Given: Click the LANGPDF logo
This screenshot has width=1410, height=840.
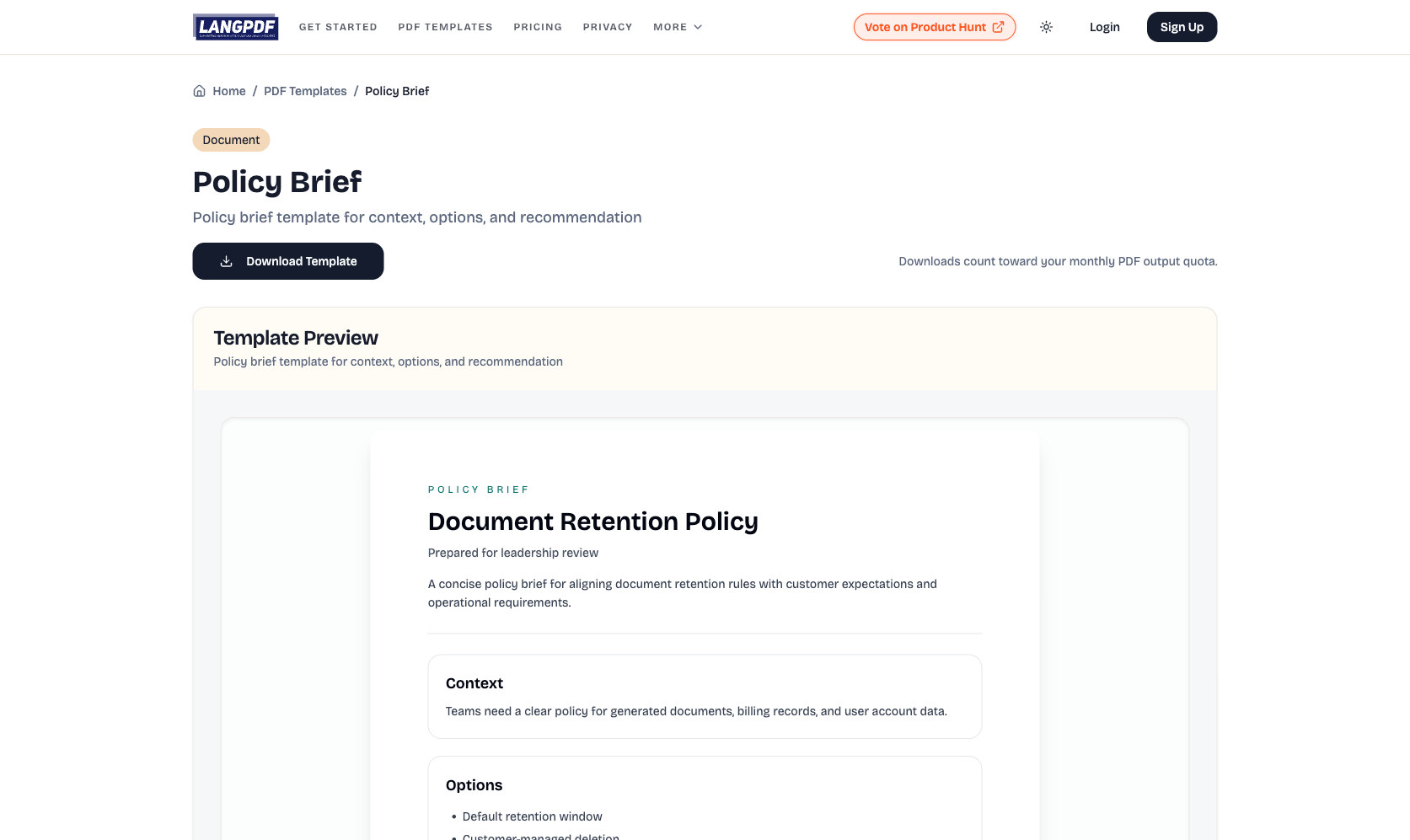Looking at the screenshot, I should click(x=235, y=27).
